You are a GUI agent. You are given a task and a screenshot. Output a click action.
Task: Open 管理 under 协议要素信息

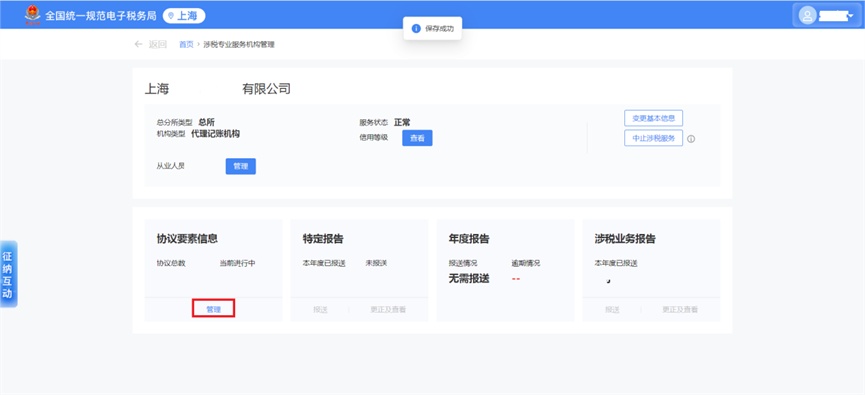click(x=213, y=309)
